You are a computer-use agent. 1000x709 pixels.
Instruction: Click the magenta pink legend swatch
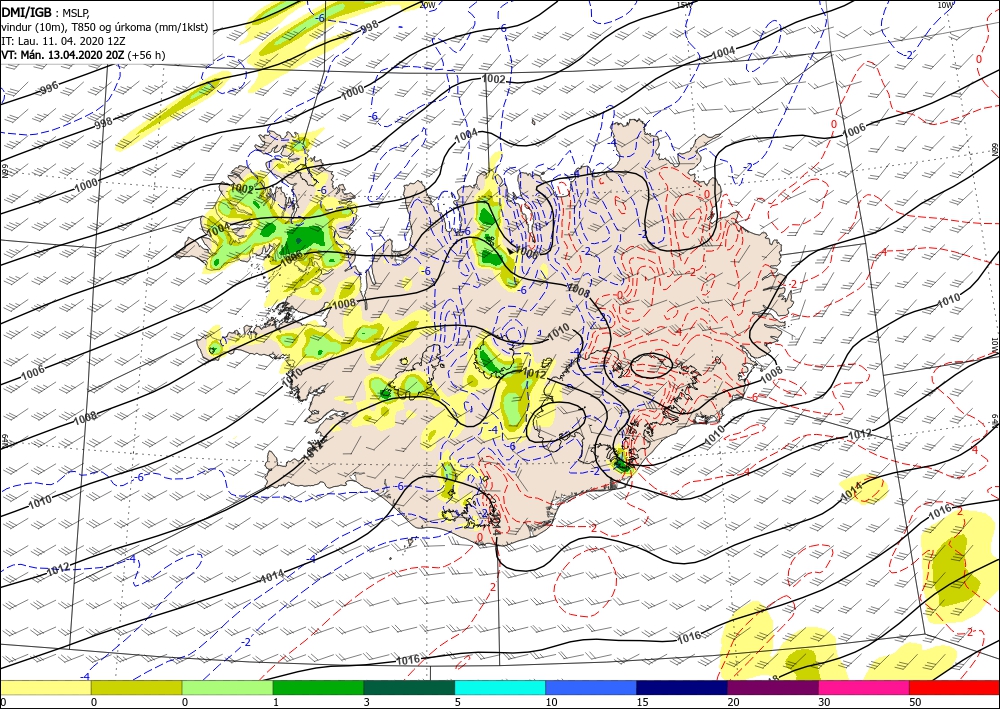[x=864, y=687]
